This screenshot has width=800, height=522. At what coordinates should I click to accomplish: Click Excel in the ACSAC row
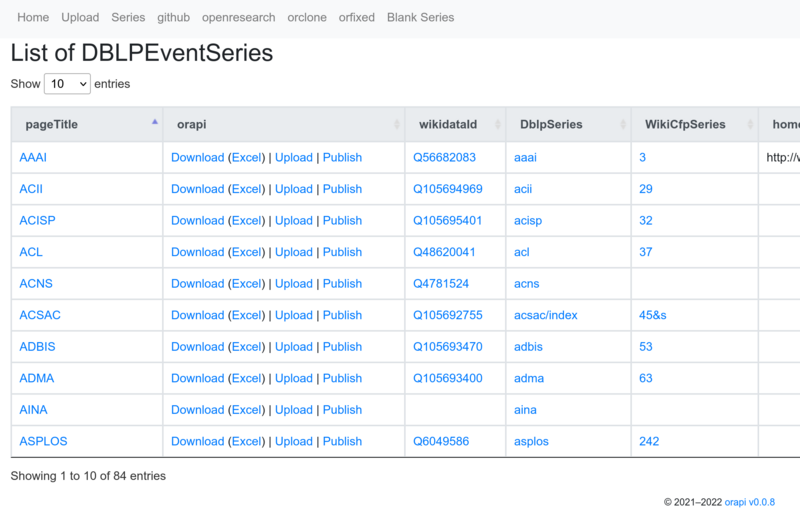(x=247, y=315)
